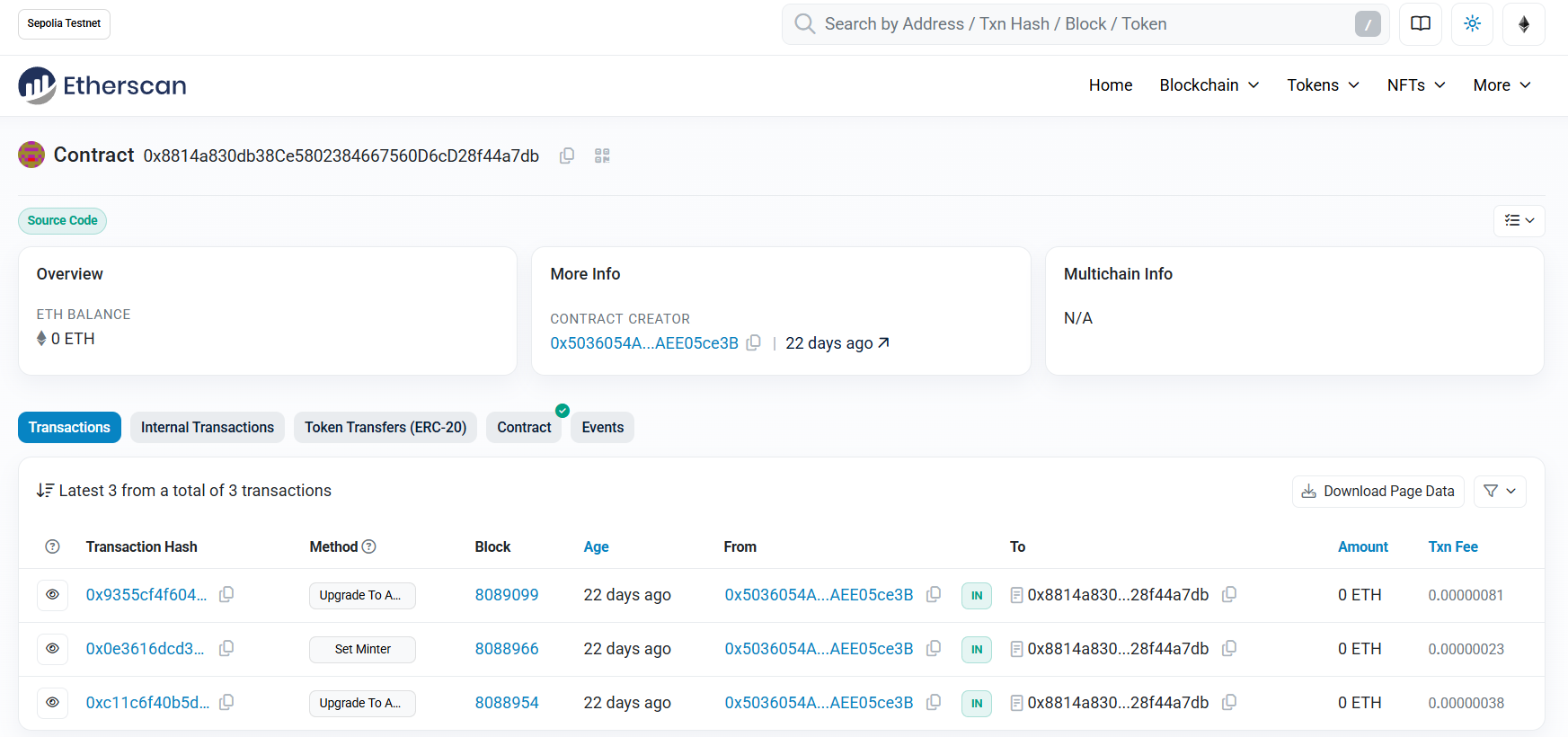Open block 8089099 link

click(507, 595)
